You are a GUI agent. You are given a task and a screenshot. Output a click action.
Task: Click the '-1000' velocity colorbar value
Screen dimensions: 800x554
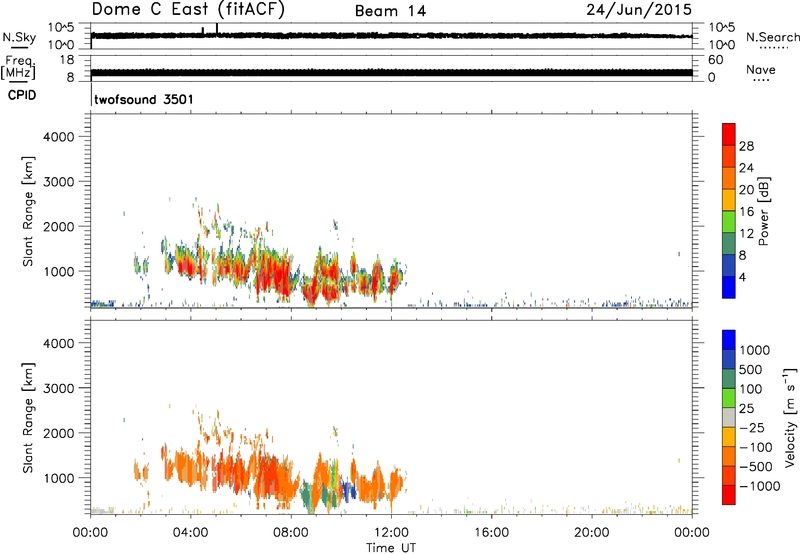tap(759, 486)
